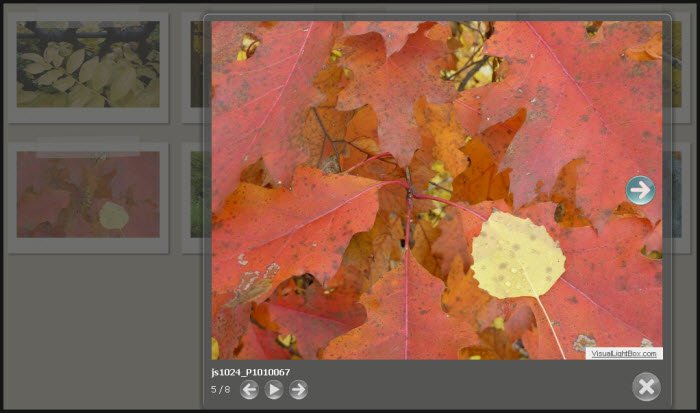700x413 pixels.
Task: Open the VisualLightBox.com link
Action: (624, 354)
